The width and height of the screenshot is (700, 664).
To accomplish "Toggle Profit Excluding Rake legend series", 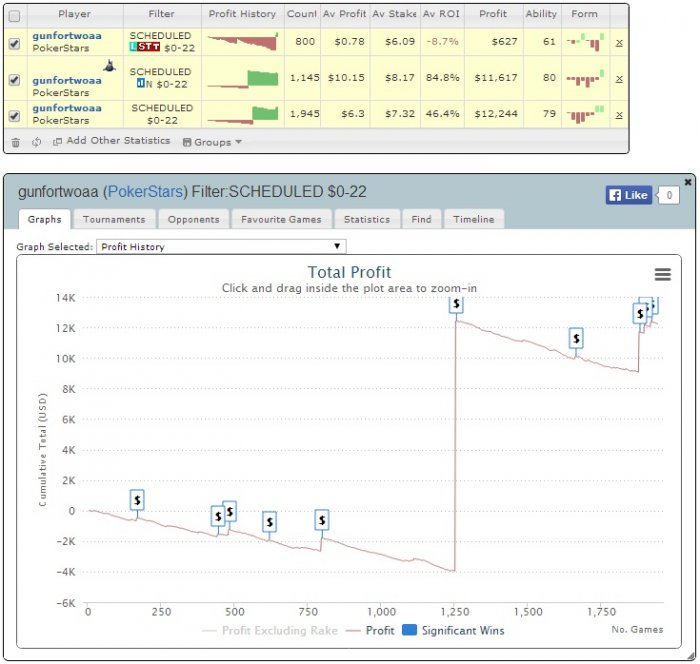I will pyautogui.click(x=270, y=631).
